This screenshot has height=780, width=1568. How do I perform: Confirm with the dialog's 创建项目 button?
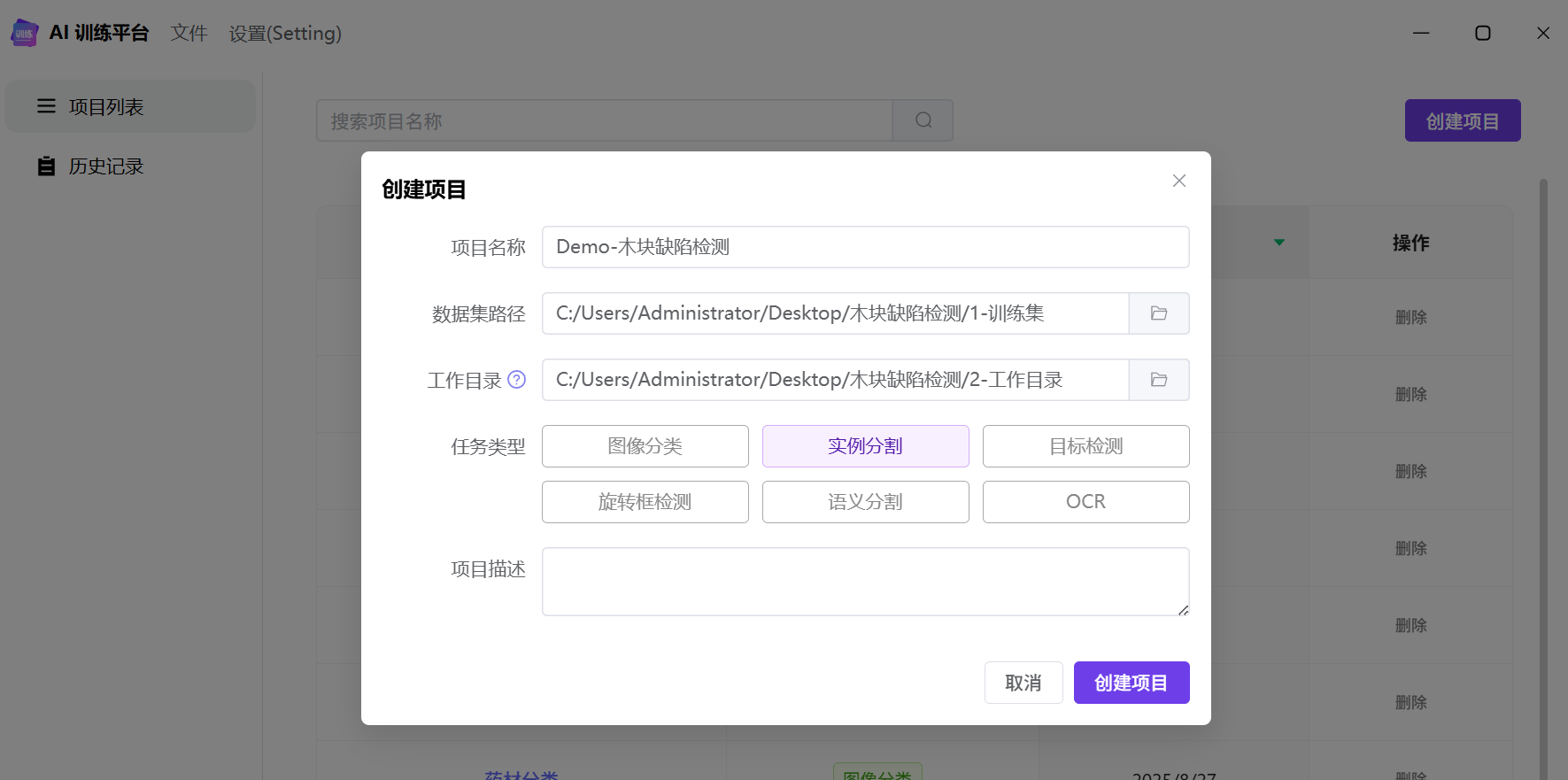click(1131, 683)
